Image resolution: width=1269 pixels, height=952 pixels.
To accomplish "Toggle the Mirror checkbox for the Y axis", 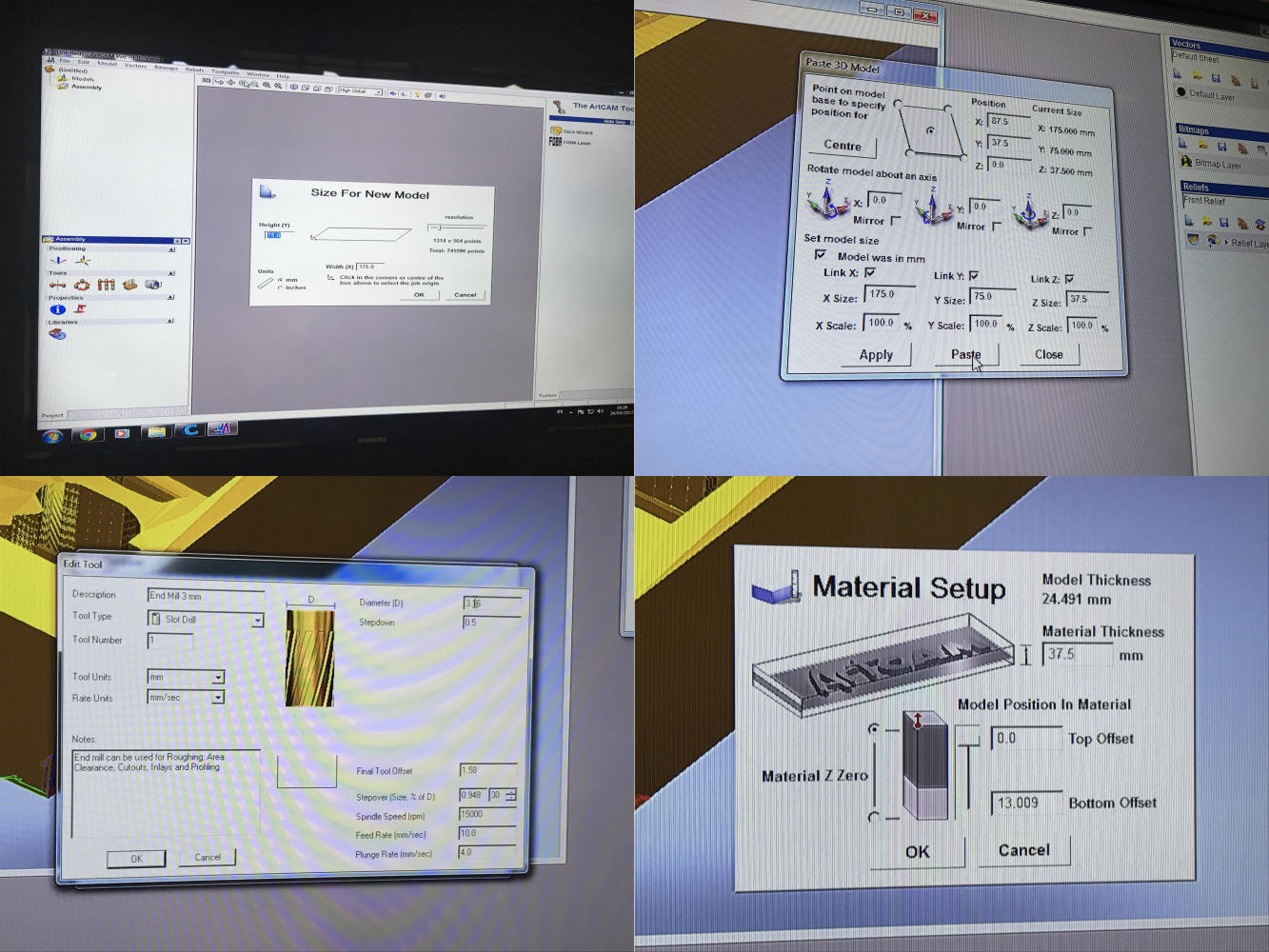I will pos(998,226).
